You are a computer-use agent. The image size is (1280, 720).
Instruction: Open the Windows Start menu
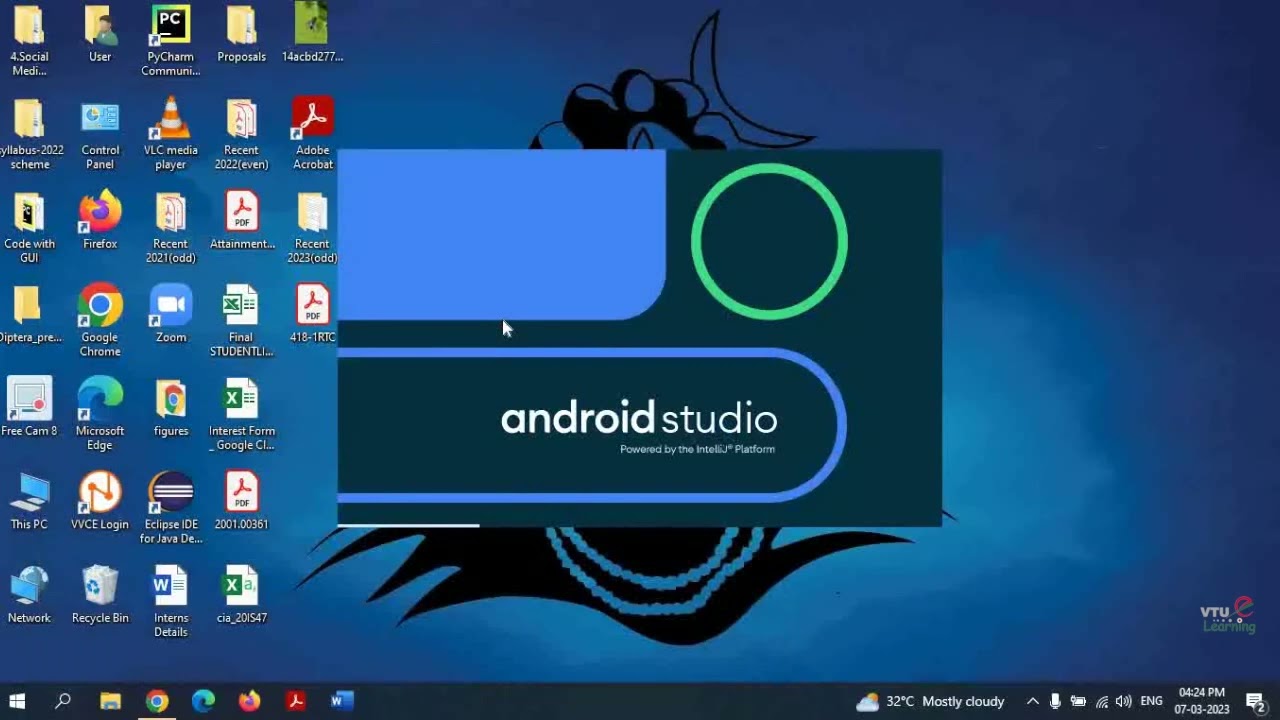[17, 701]
